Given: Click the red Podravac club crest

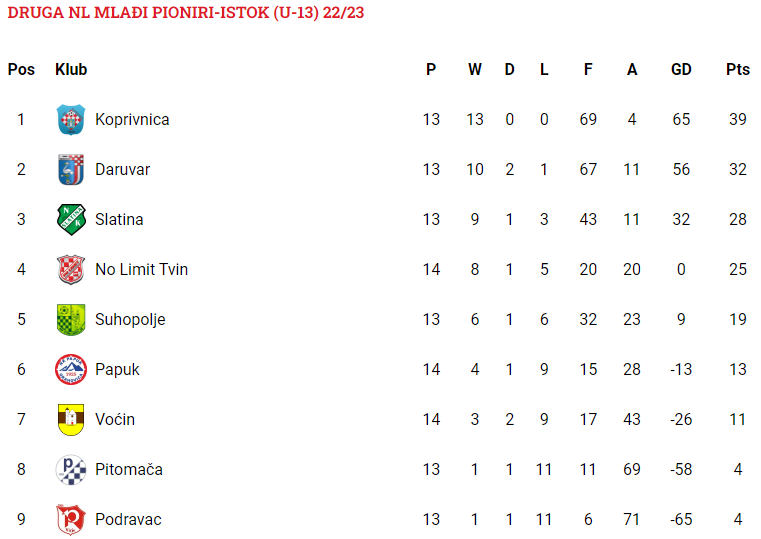Looking at the screenshot, I should (71, 519).
